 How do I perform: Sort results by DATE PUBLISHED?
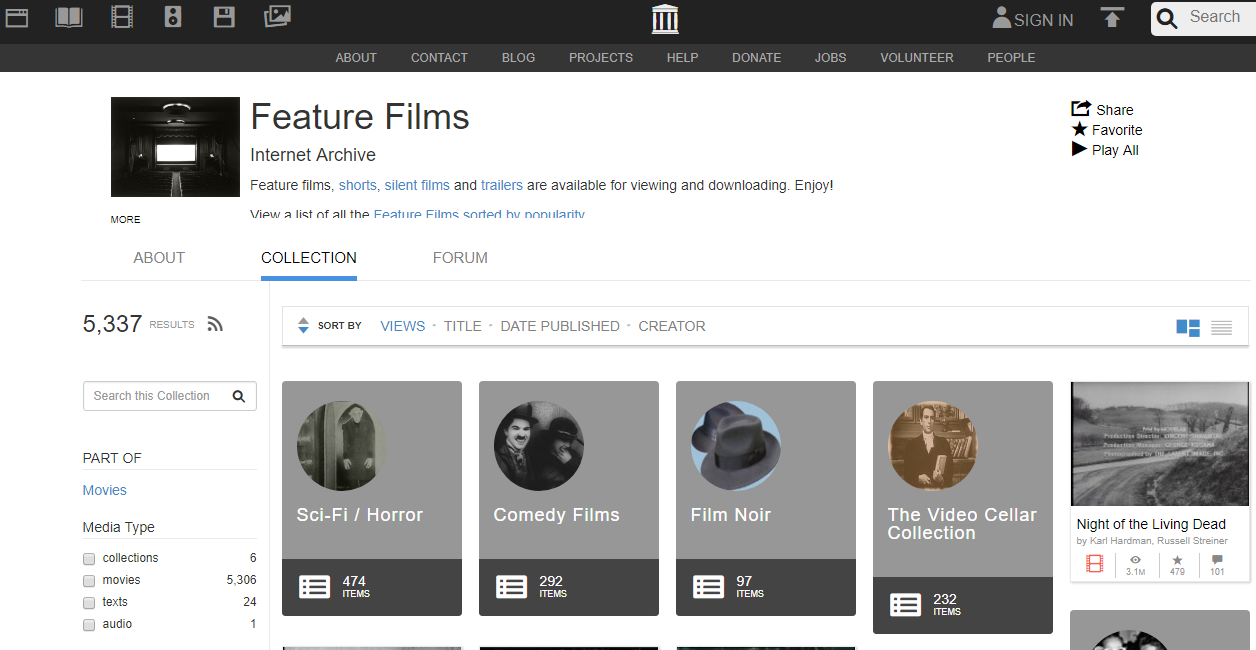point(560,326)
